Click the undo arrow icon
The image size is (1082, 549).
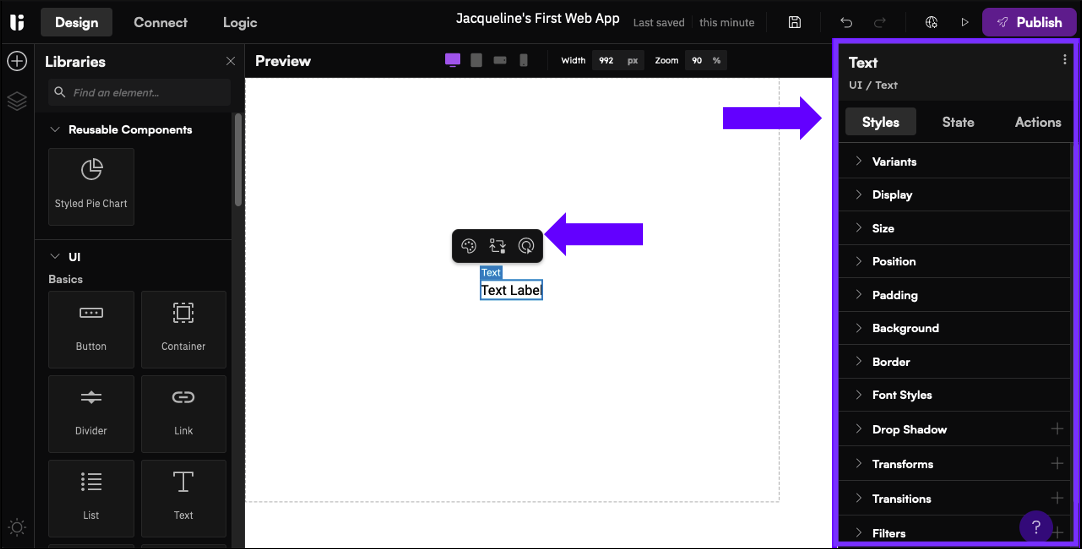point(846,22)
